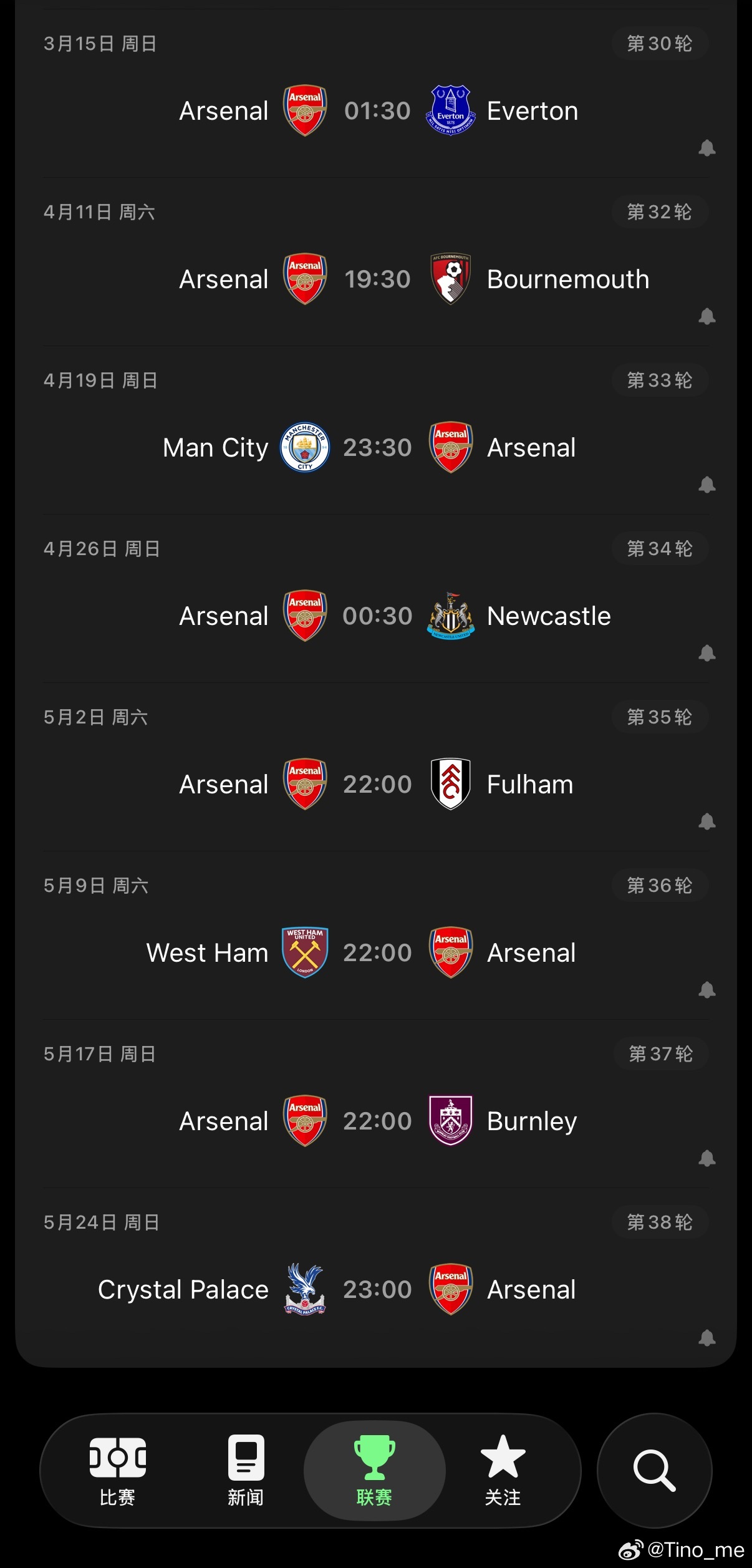The height and width of the screenshot is (1568, 752).
Task: Tap the 第33轮 round badge
Action: click(x=659, y=380)
